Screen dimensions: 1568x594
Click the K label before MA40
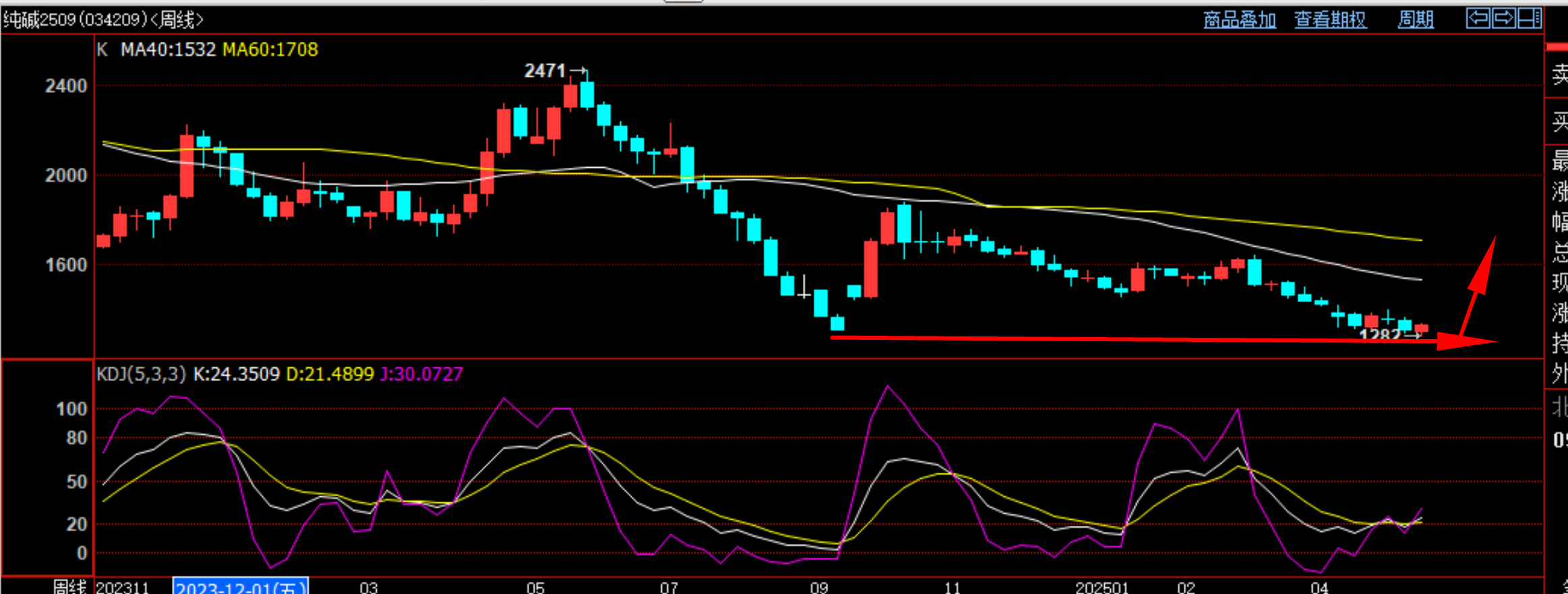[x=102, y=49]
